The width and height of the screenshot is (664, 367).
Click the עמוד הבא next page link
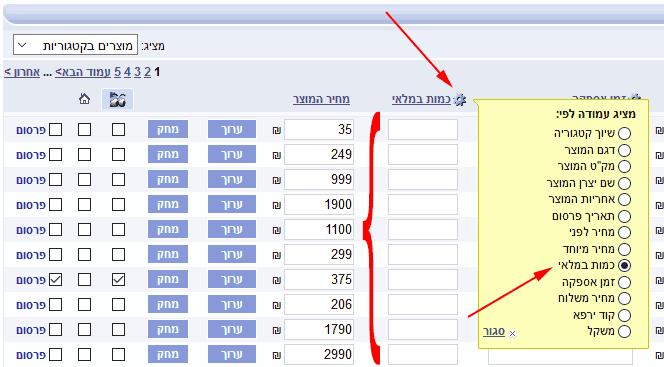pyautogui.click(x=83, y=72)
